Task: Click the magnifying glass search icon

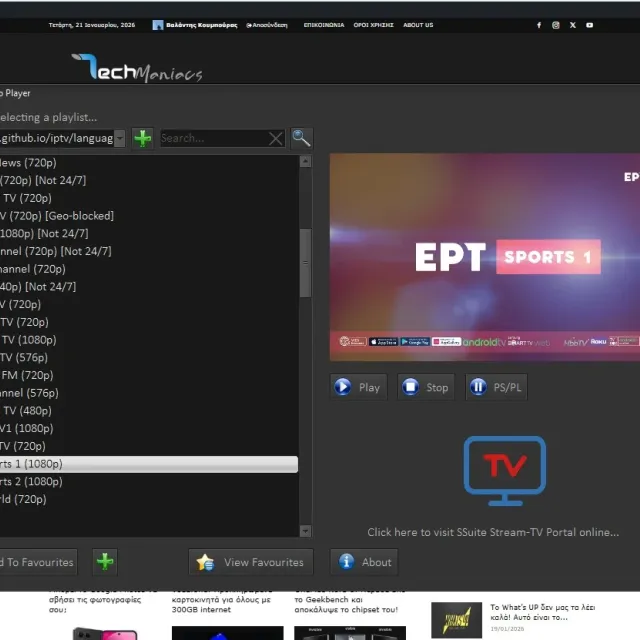Action: [x=301, y=138]
